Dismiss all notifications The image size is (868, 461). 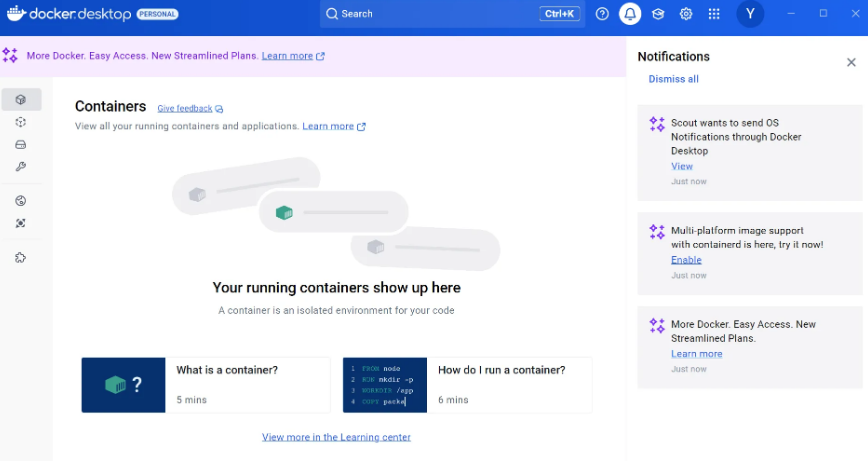(673, 79)
